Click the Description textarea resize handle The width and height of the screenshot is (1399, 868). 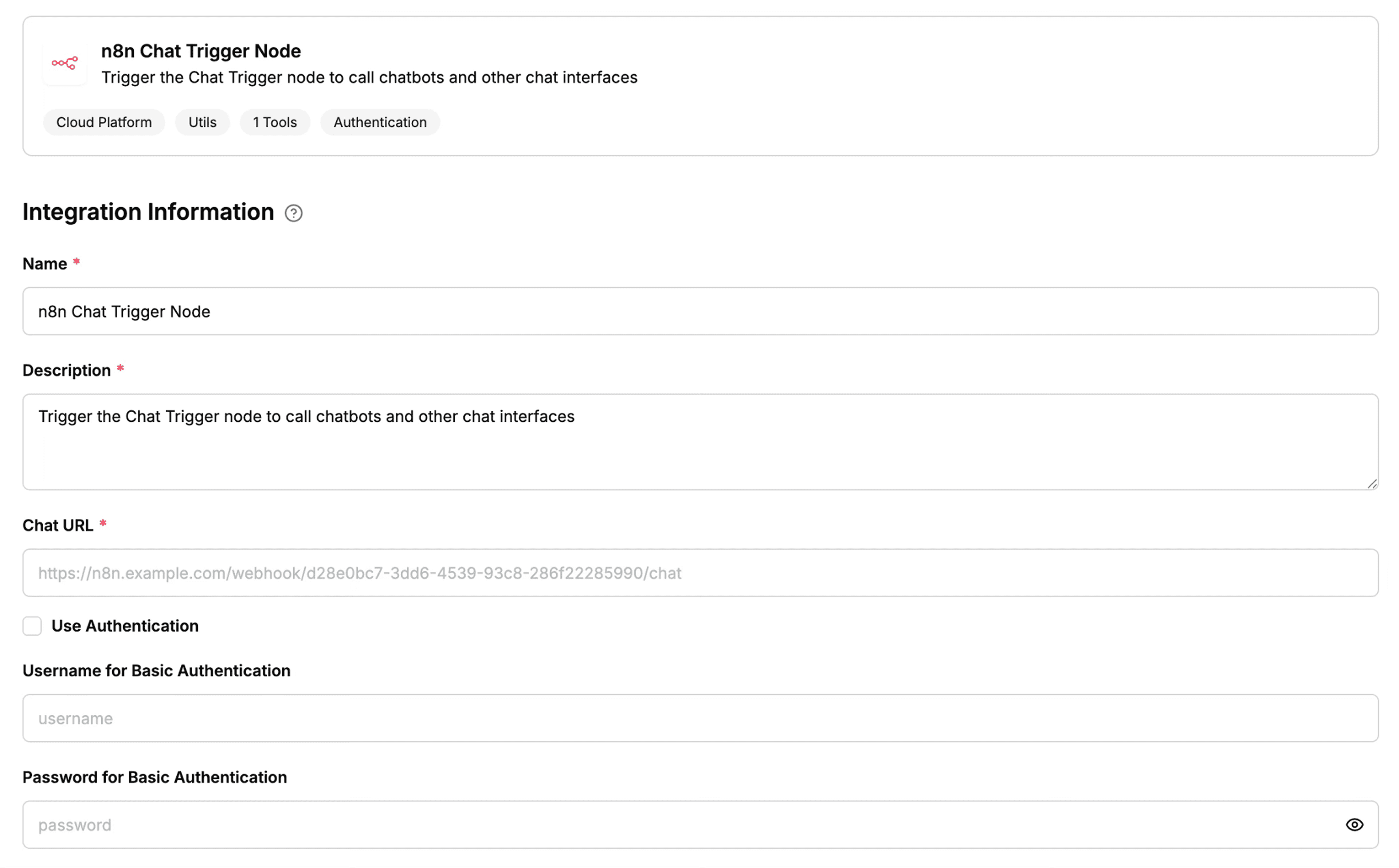(1371, 484)
